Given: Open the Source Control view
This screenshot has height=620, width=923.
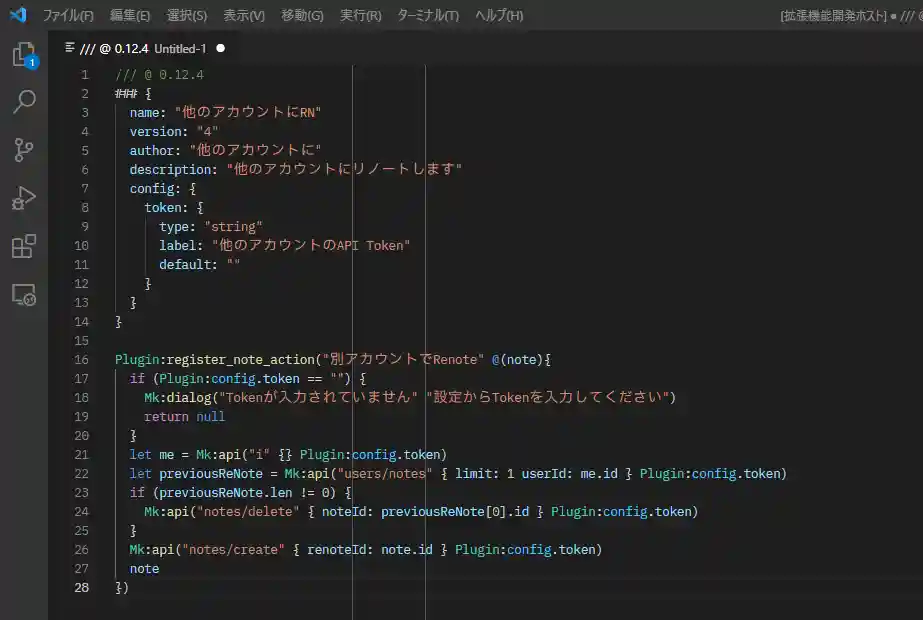Looking at the screenshot, I should point(26,147).
